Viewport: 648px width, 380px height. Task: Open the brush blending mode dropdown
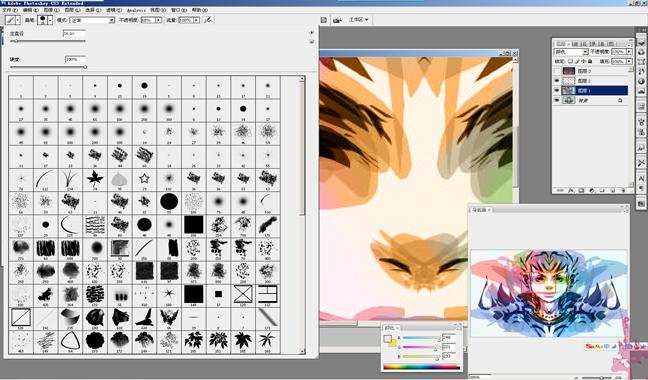(x=92, y=20)
